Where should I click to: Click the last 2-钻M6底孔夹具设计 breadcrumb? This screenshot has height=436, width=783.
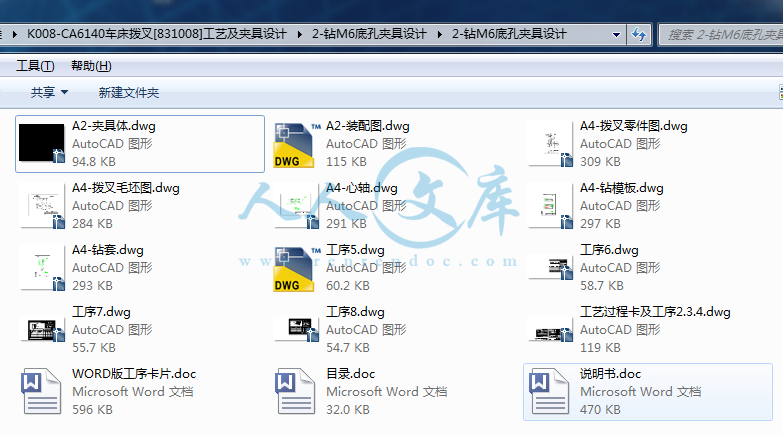click(x=509, y=34)
